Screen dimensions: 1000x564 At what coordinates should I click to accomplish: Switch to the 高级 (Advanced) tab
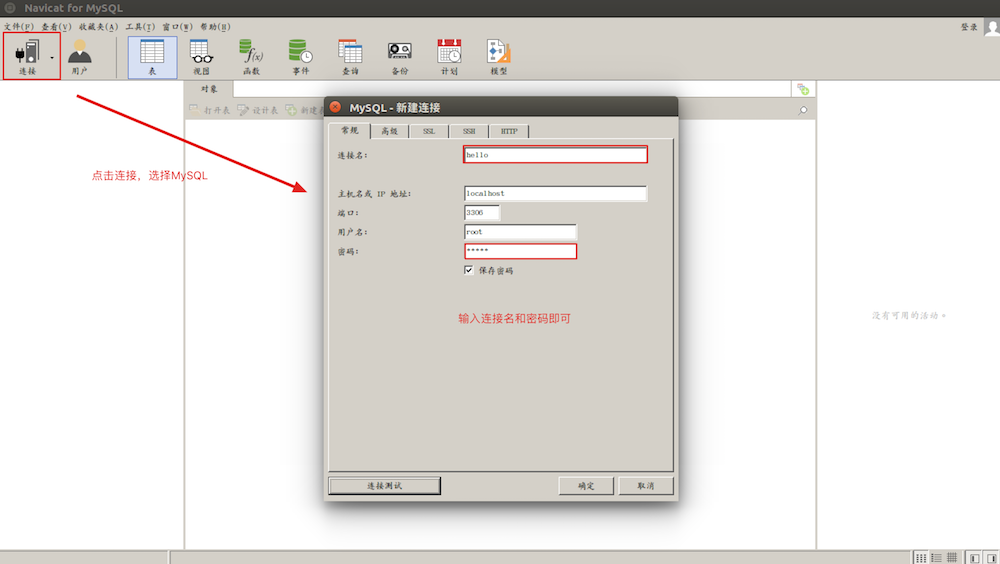click(x=389, y=131)
